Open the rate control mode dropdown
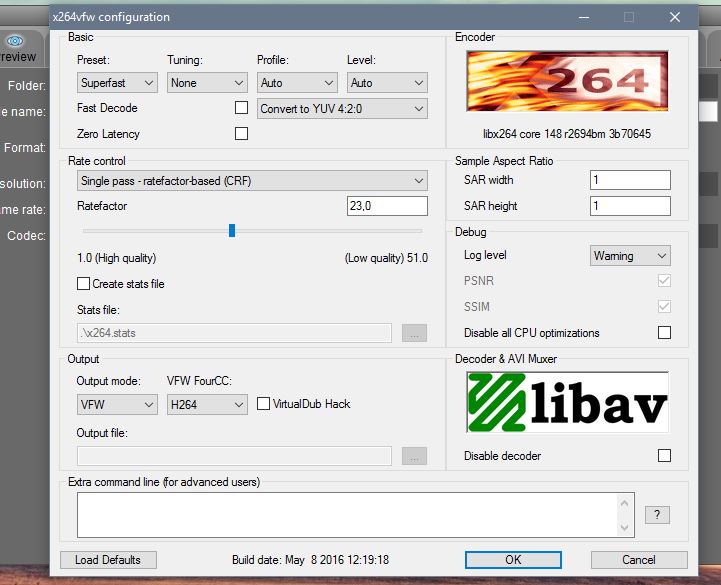The width and height of the screenshot is (721, 585). [252, 181]
